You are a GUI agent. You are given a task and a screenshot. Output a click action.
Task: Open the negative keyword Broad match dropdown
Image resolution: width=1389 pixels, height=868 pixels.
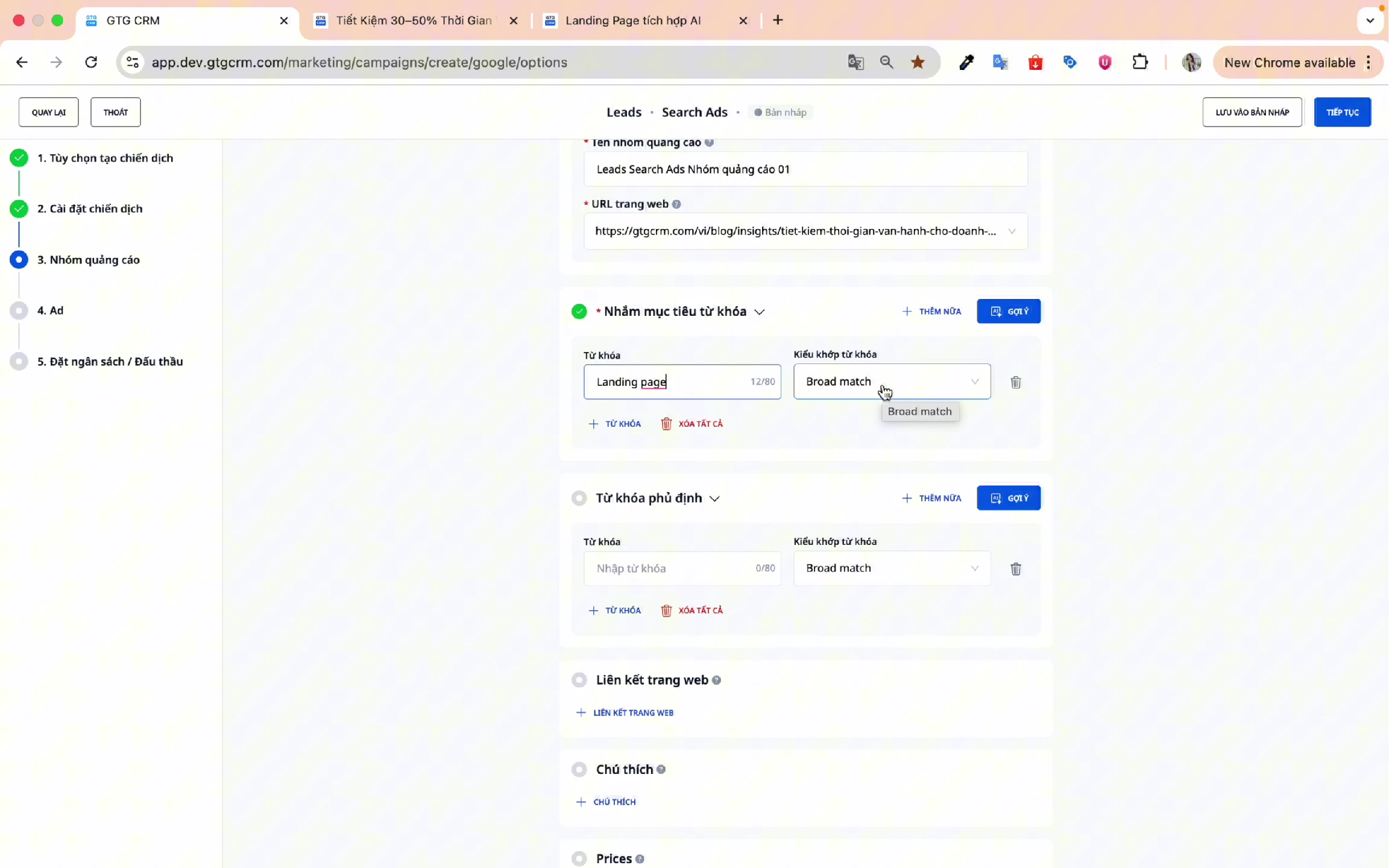892,568
